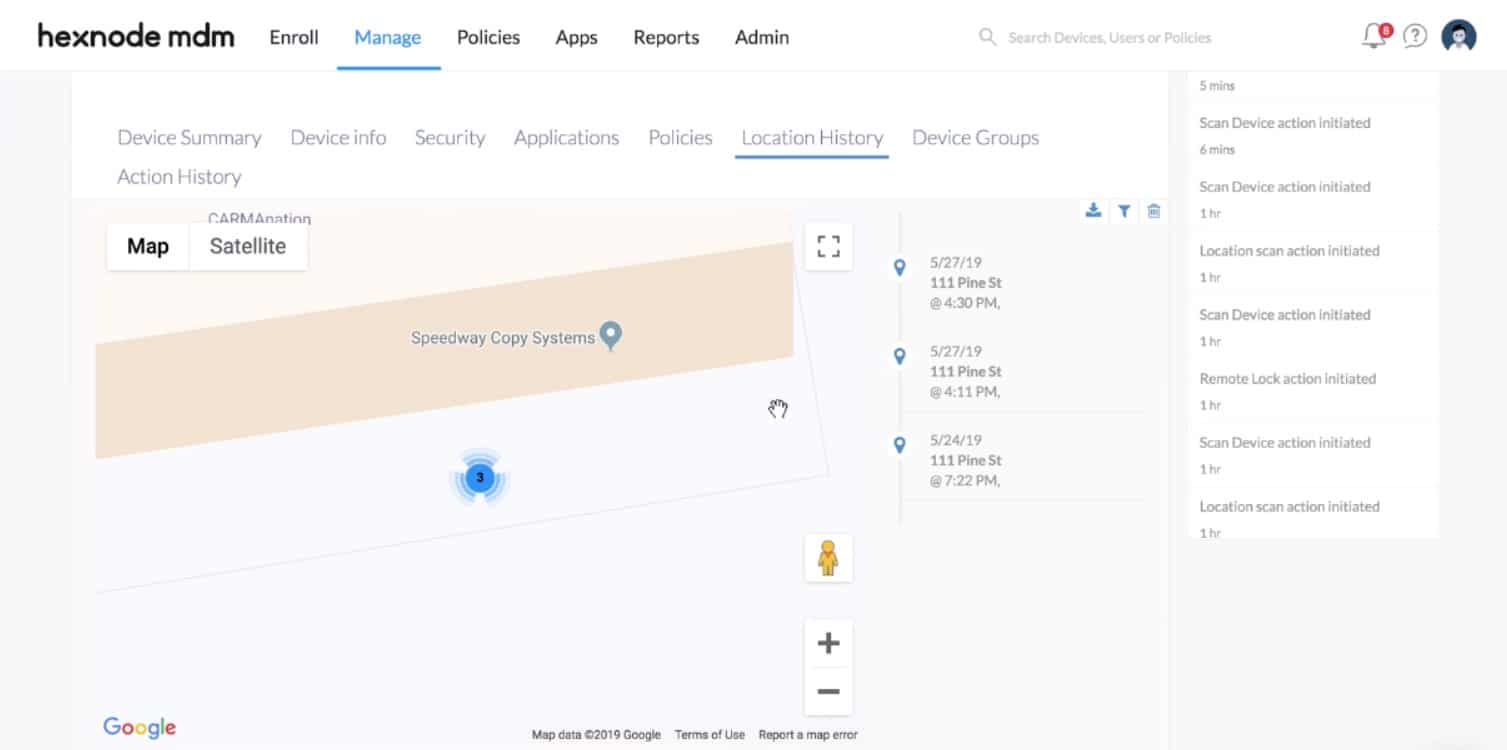This screenshot has height=750, width=1507.
Task: Switch to the Device Summary tab
Action: point(189,138)
